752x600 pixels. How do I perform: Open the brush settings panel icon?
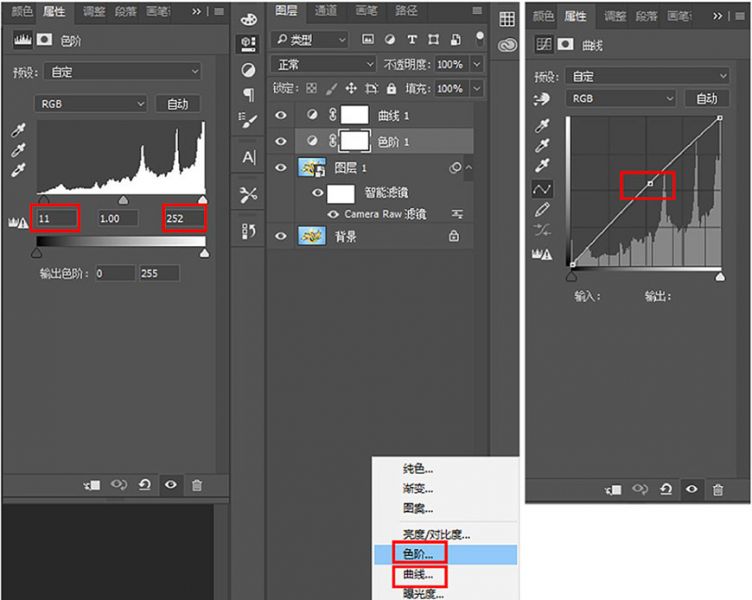point(248,120)
